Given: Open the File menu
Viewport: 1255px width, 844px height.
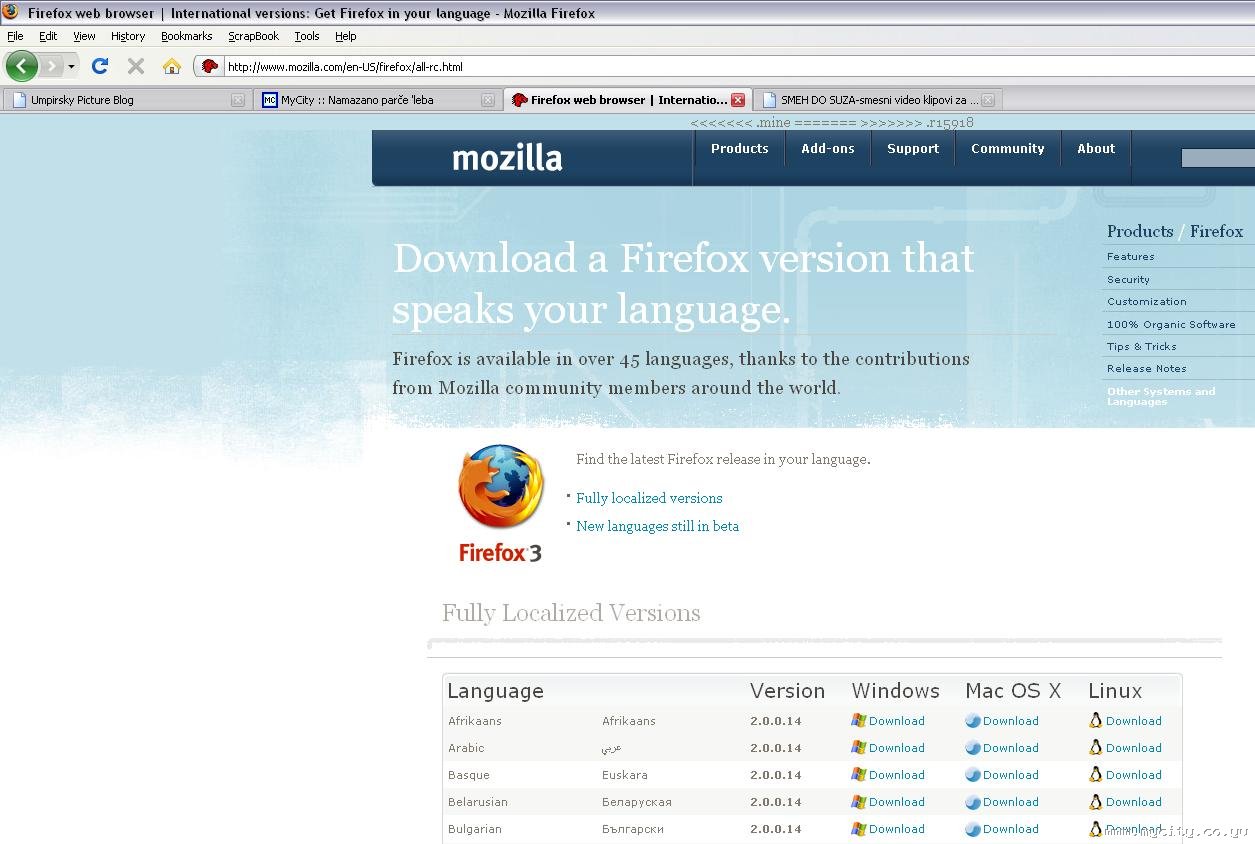Looking at the screenshot, I should [15, 36].
